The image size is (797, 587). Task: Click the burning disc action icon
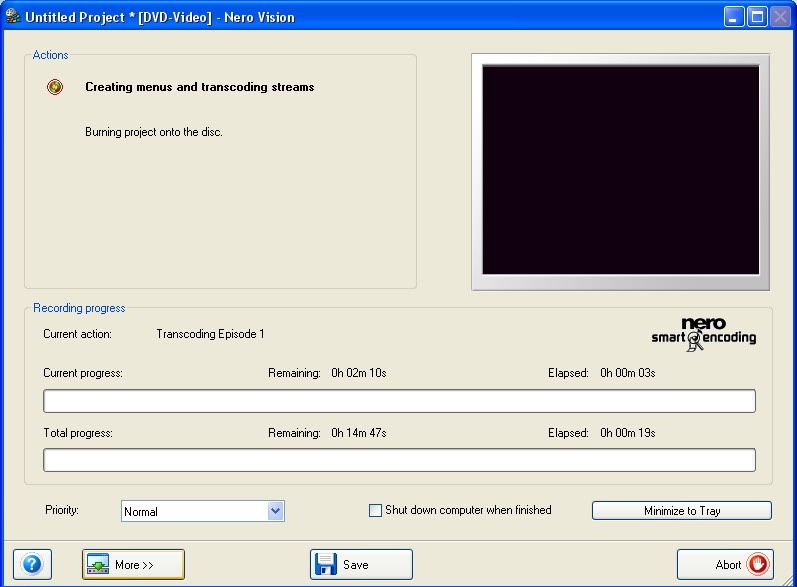click(x=55, y=87)
